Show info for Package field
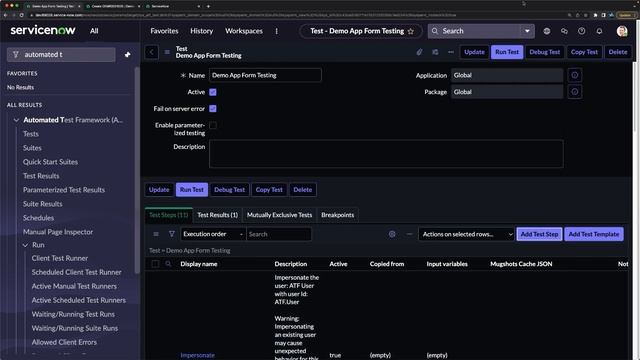 (x=574, y=92)
